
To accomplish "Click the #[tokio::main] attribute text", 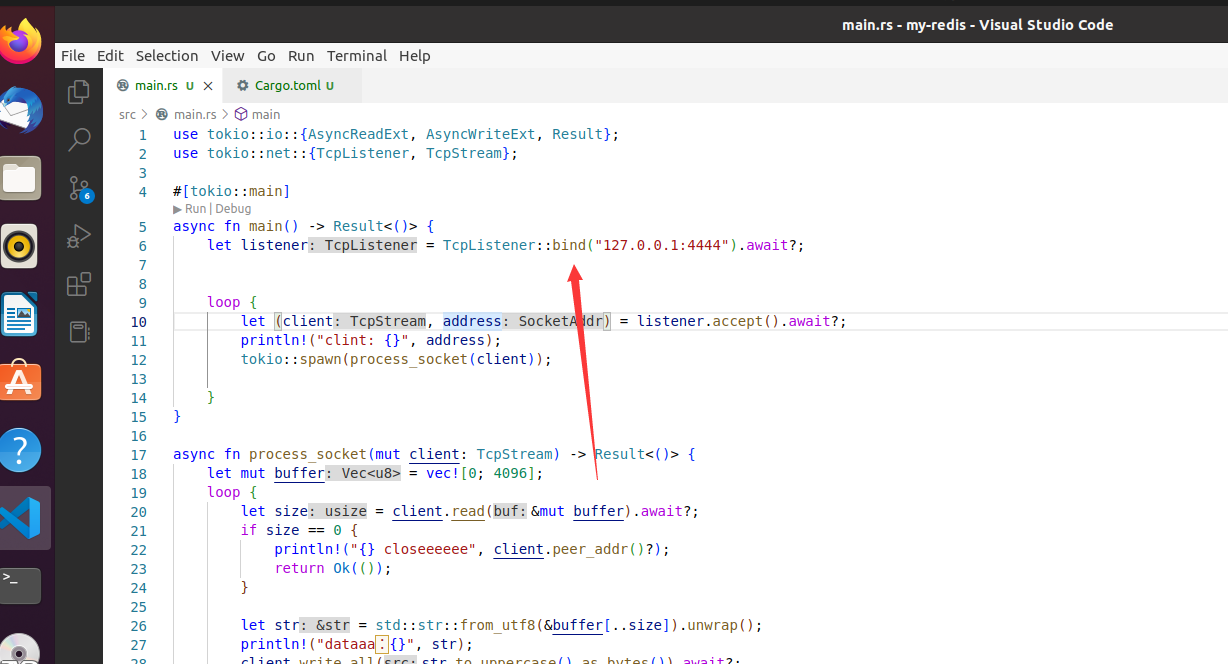I will tap(231, 191).
